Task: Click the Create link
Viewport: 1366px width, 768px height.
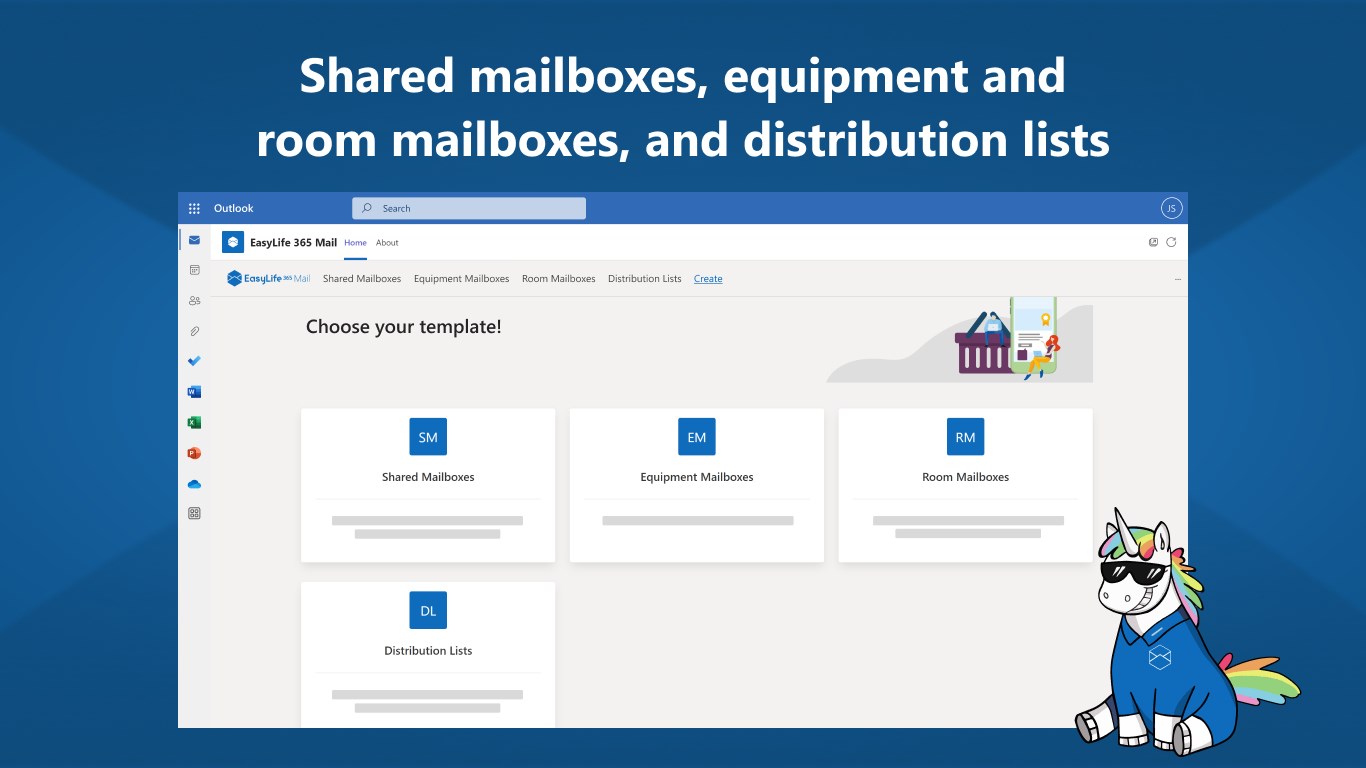Action: click(708, 279)
